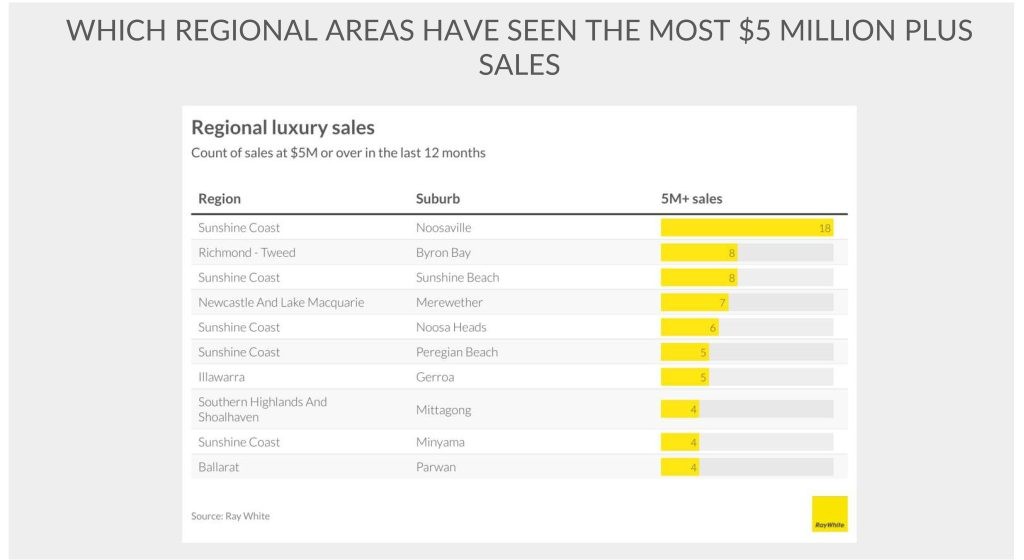
Task: Select the Illawarra region cell
Action: coord(221,377)
